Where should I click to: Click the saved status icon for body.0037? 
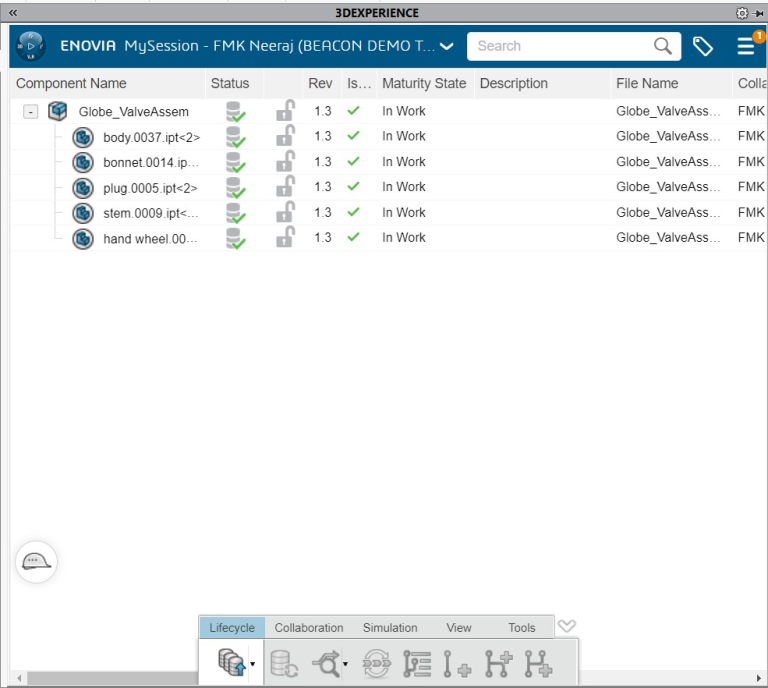(235, 137)
